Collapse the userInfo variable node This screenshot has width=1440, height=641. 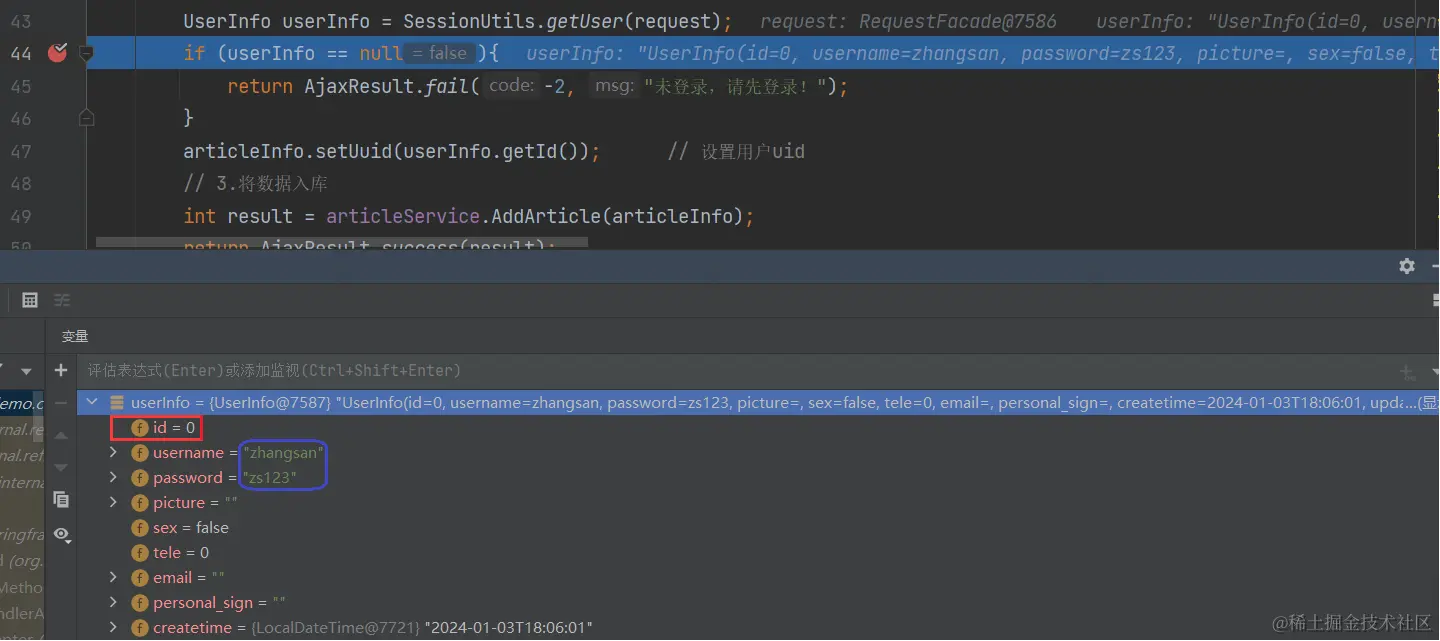click(93, 403)
